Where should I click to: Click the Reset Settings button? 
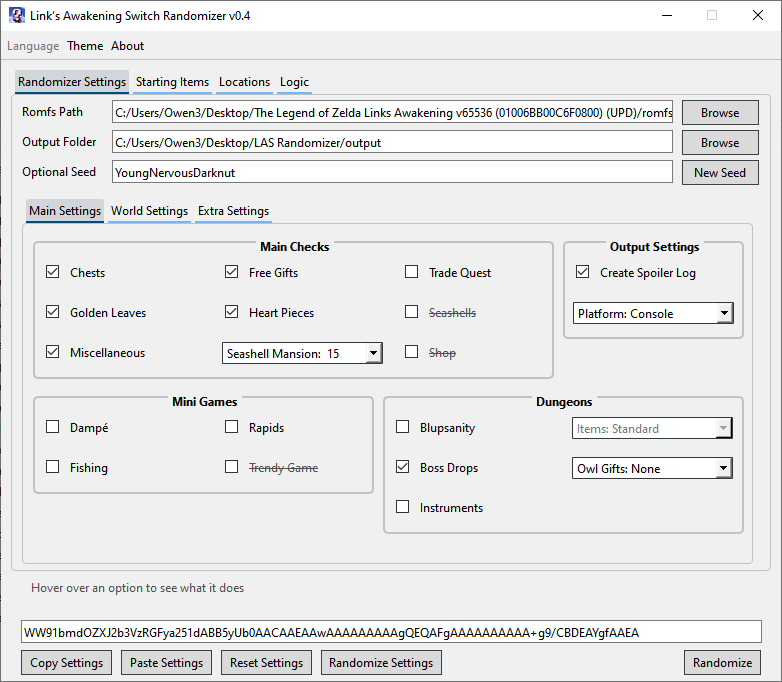click(266, 663)
